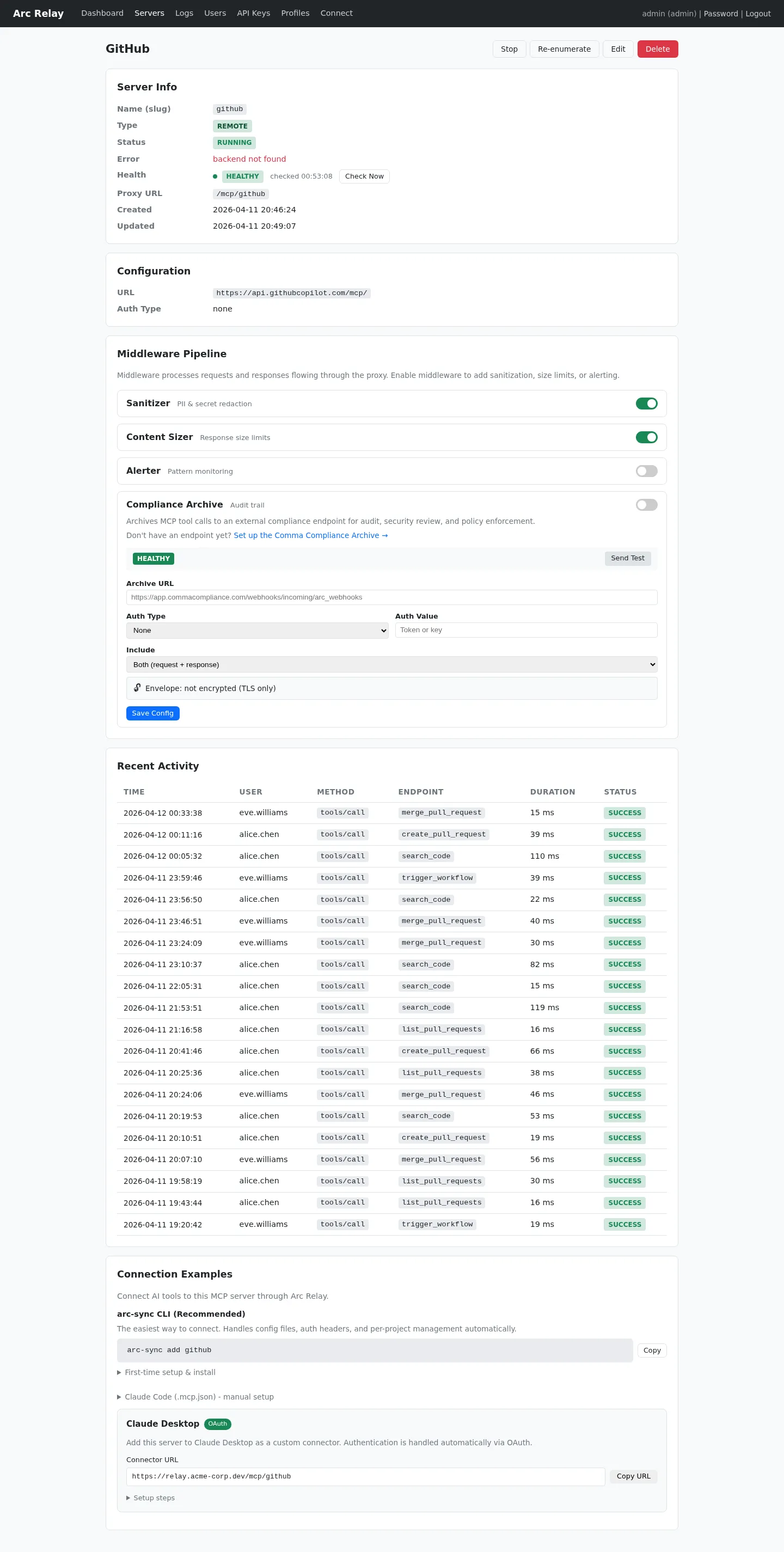Click the github slug value
Viewport: 784px width, 1552px height.
229,109
